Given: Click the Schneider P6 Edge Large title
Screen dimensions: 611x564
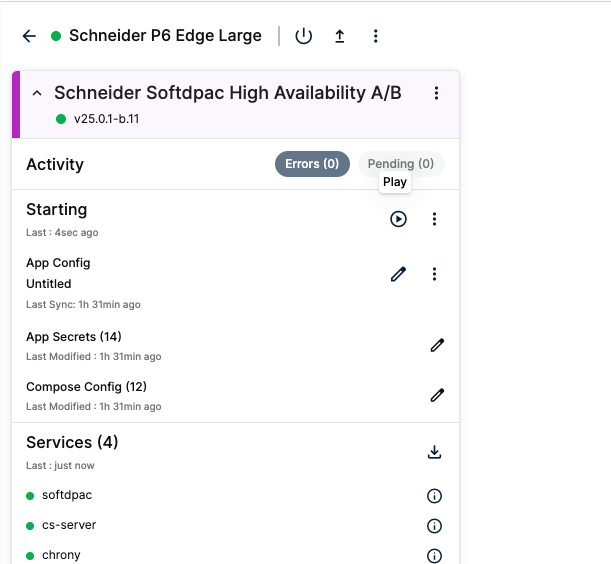Looking at the screenshot, I should (165, 36).
